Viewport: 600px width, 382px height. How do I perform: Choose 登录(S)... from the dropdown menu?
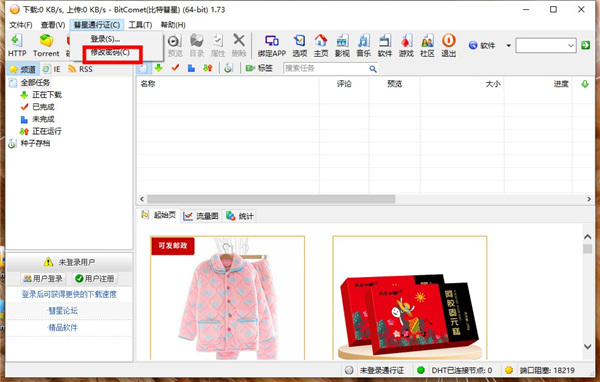105,39
